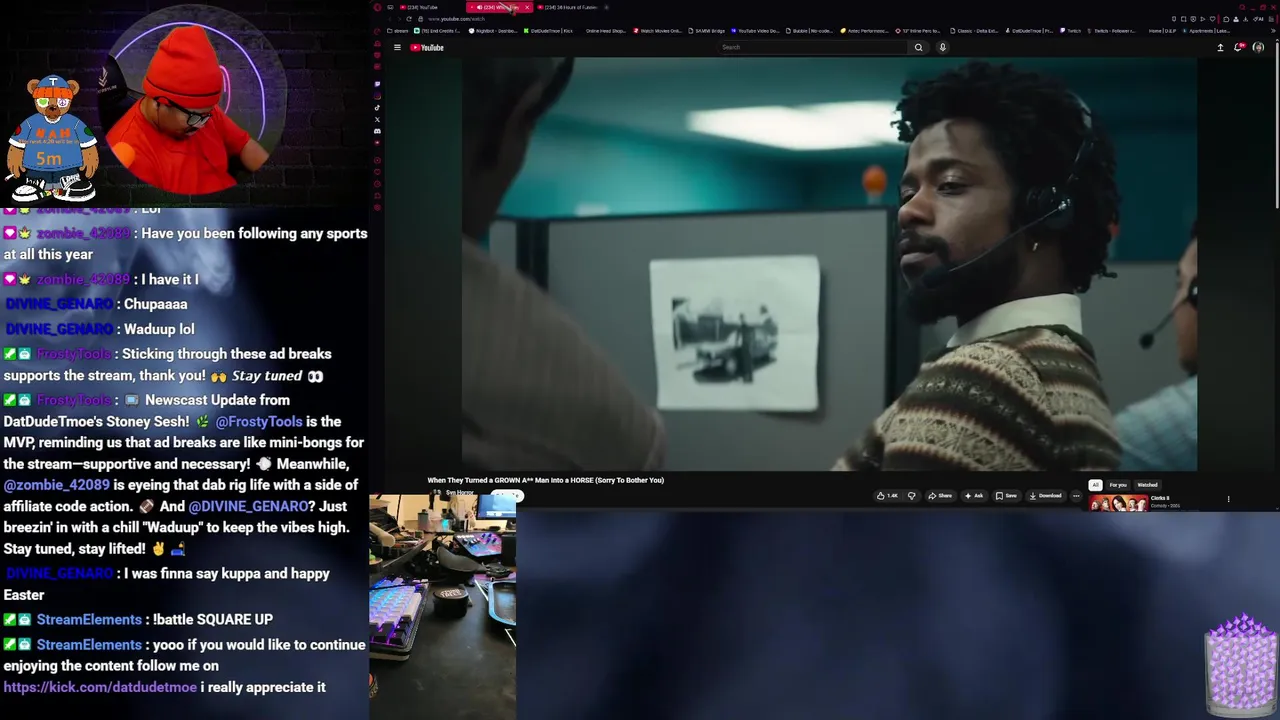Click the browser search-tabs magnifier icon
Screen dimensions: 1280x720
[x=1242, y=7]
